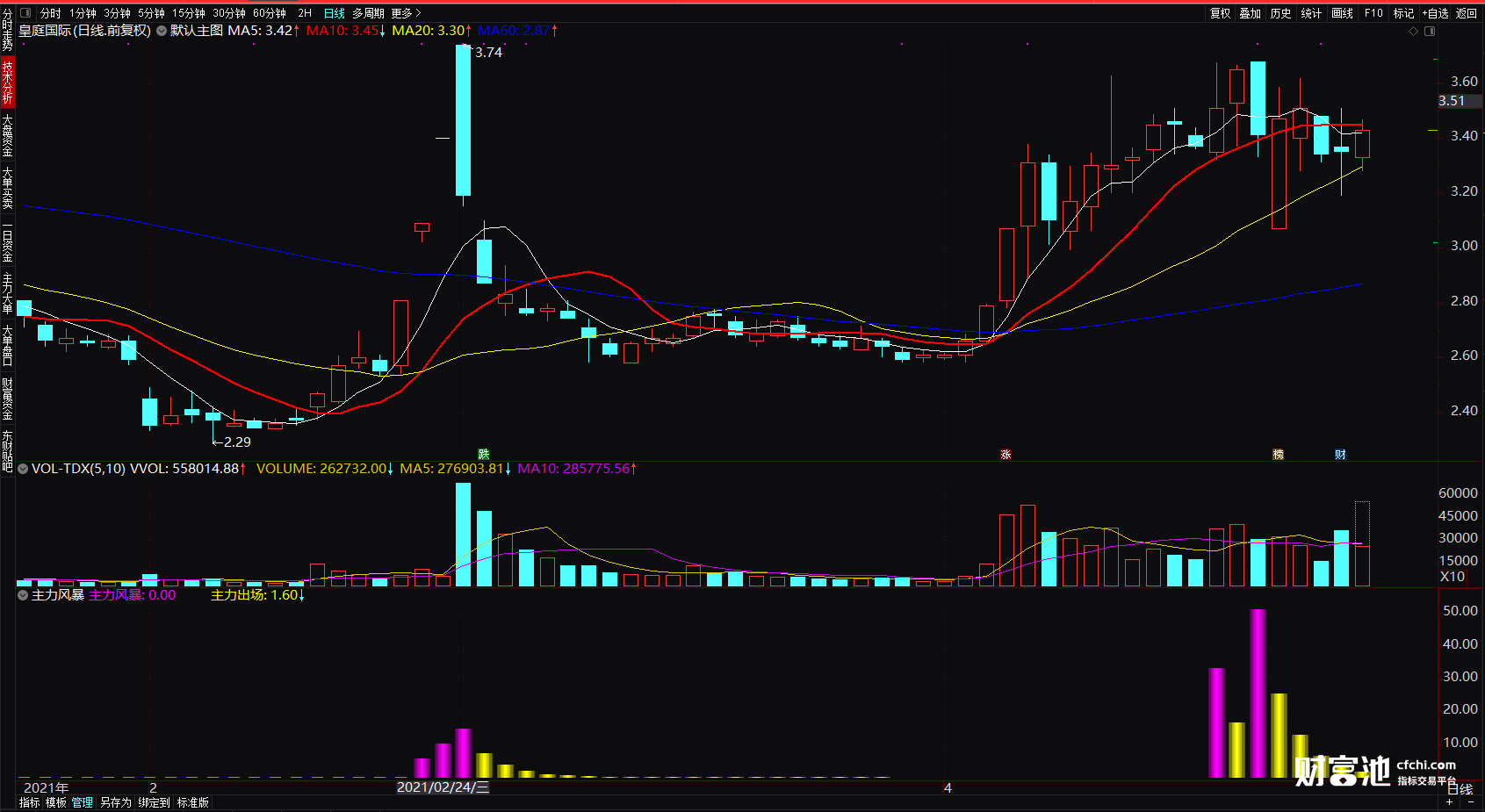Open 历史 history view
This screenshot has height=812, width=1485.
(x=1280, y=13)
